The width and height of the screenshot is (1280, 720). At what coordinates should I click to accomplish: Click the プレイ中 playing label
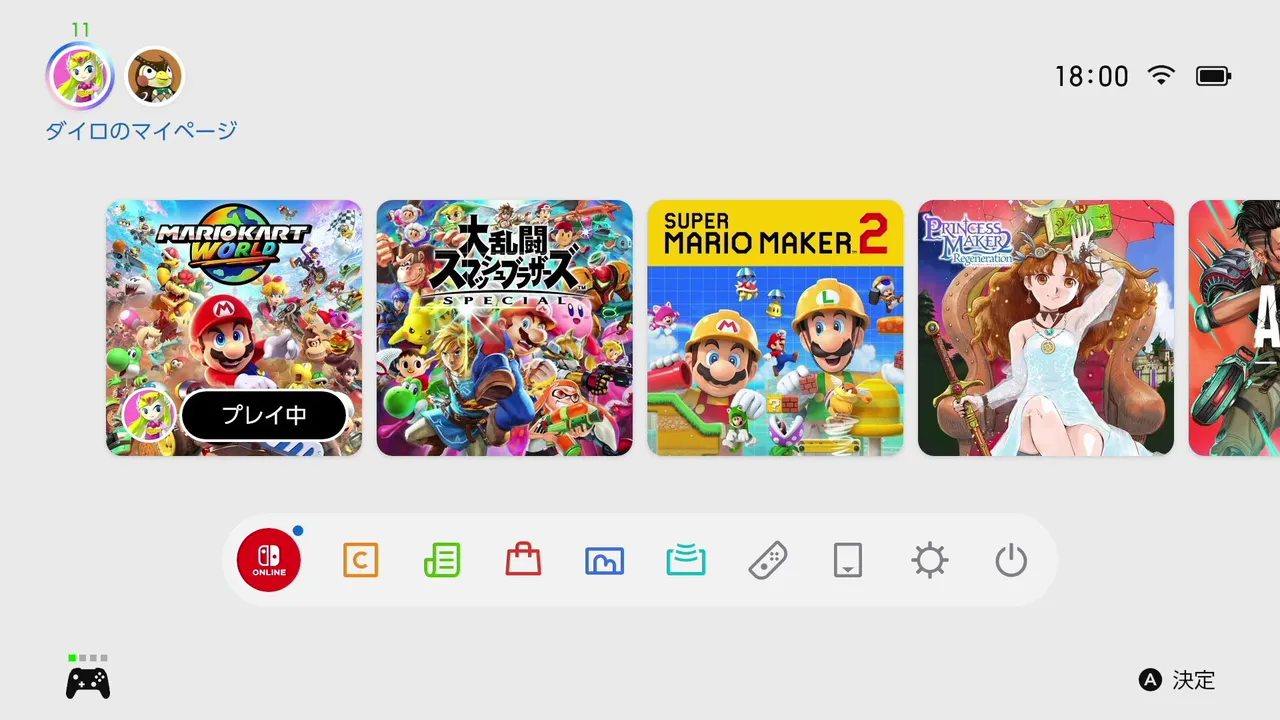[264, 416]
